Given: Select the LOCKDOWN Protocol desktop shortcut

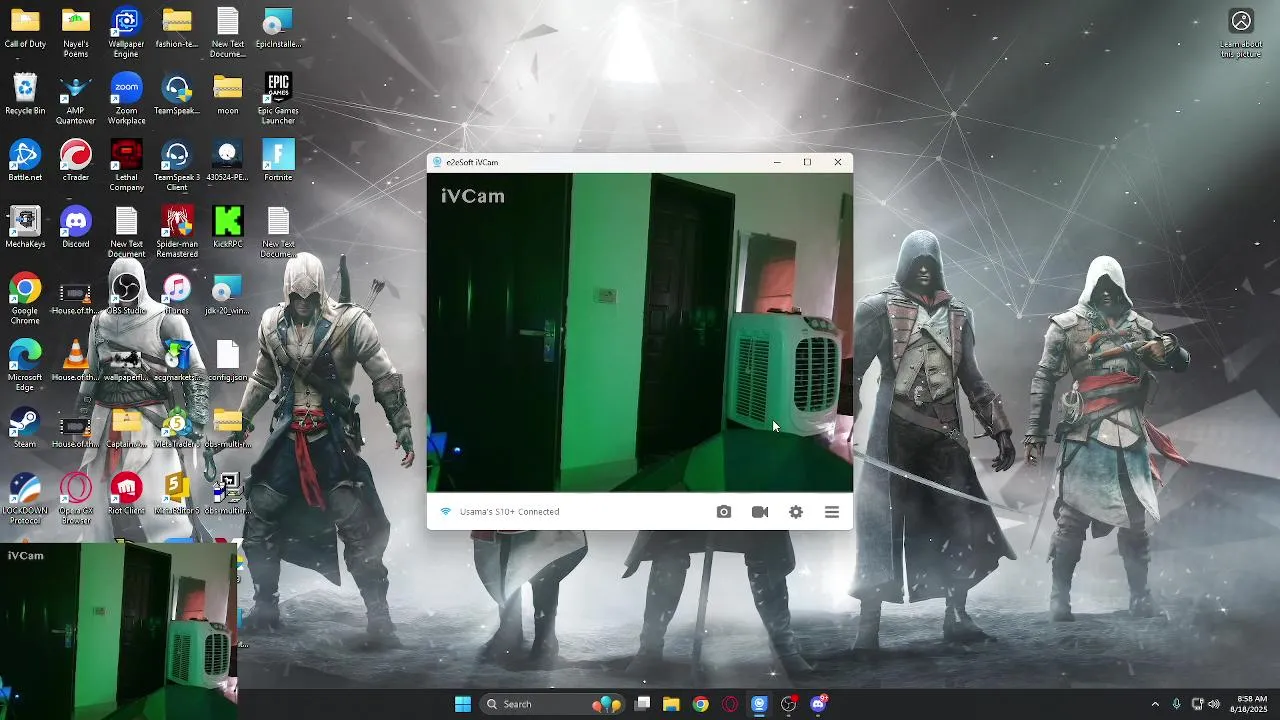Looking at the screenshot, I should coord(25,499).
